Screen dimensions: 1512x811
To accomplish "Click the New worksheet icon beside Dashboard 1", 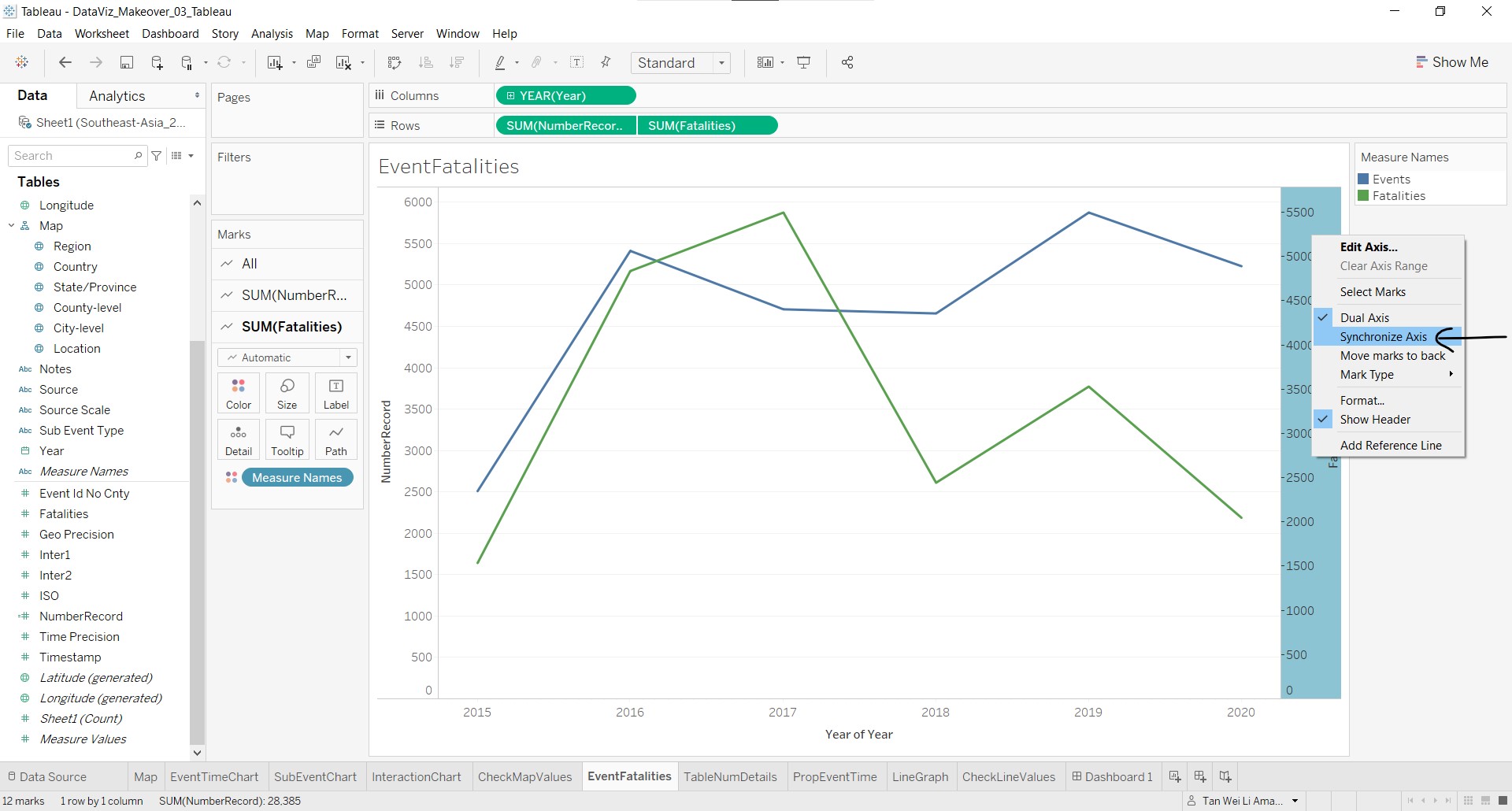I will [x=1175, y=776].
